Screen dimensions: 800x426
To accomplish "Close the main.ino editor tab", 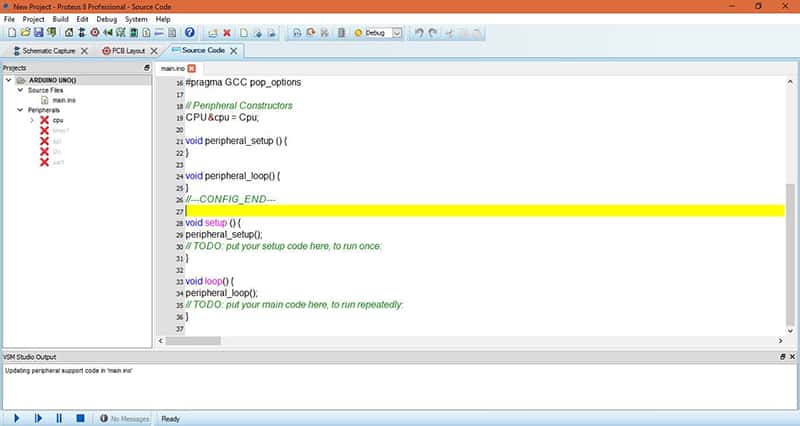I will (192, 68).
